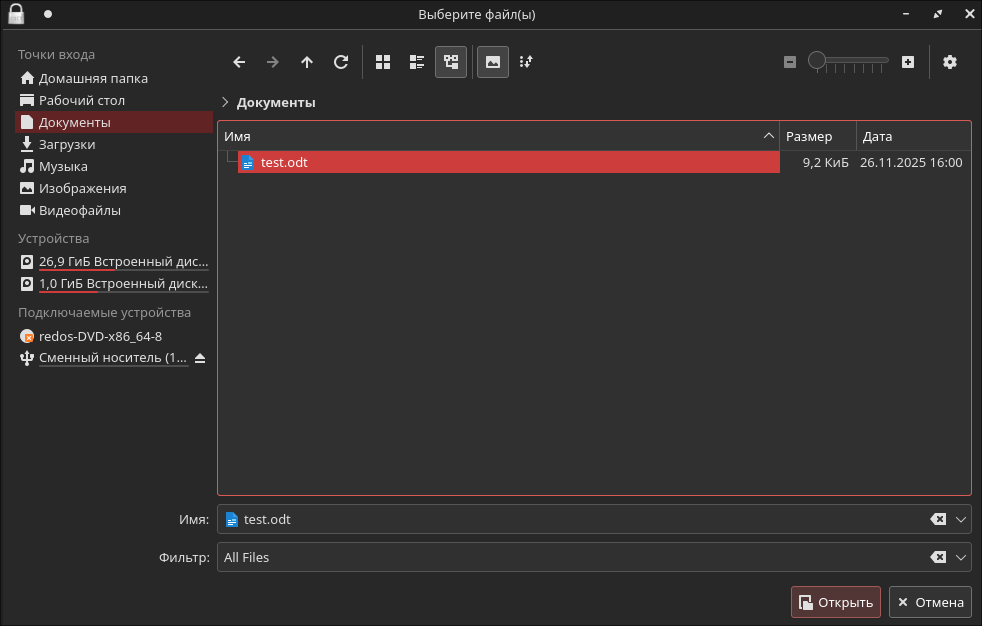
Task: Open the dialog settings gear
Action: point(949,62)
